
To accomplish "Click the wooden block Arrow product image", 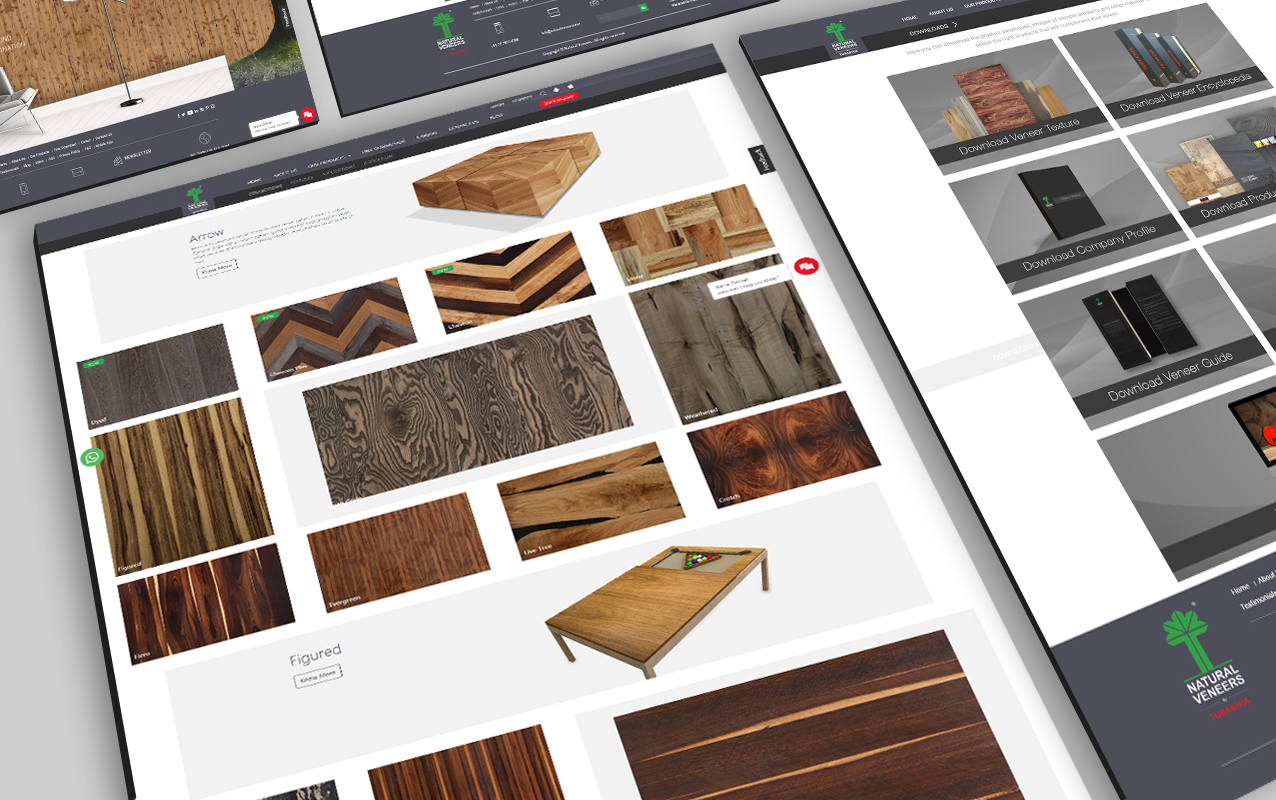I will point(507,176).
